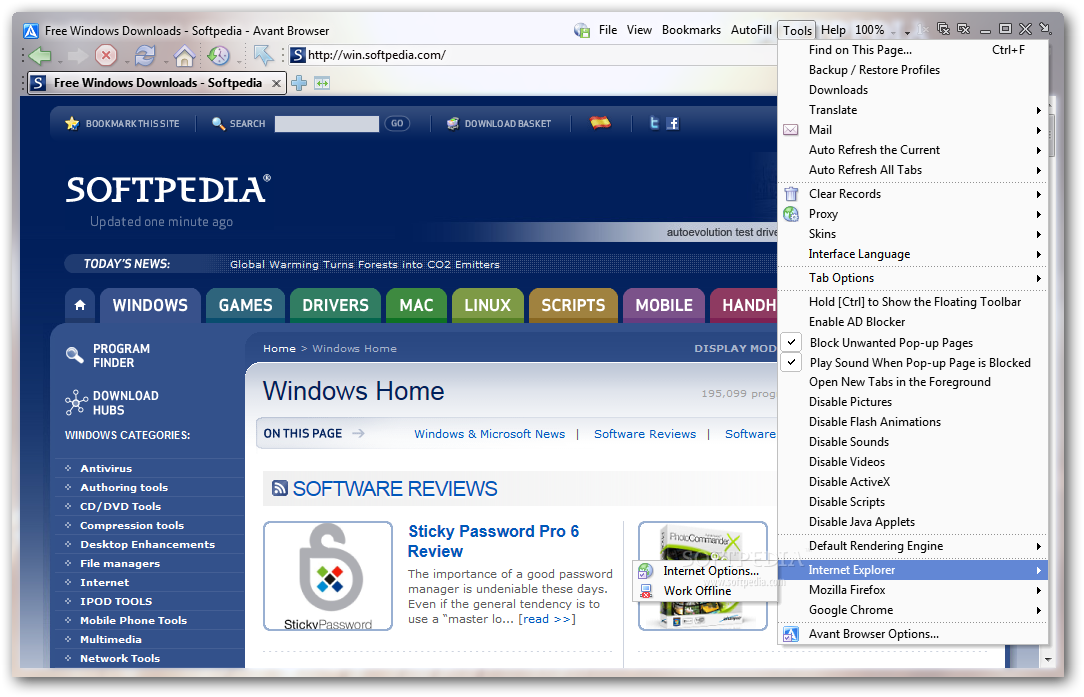Close the Free Windows Downloads tab
Image resolution: width=1084 pixels, height=697 pixels.
click(277, 83)
